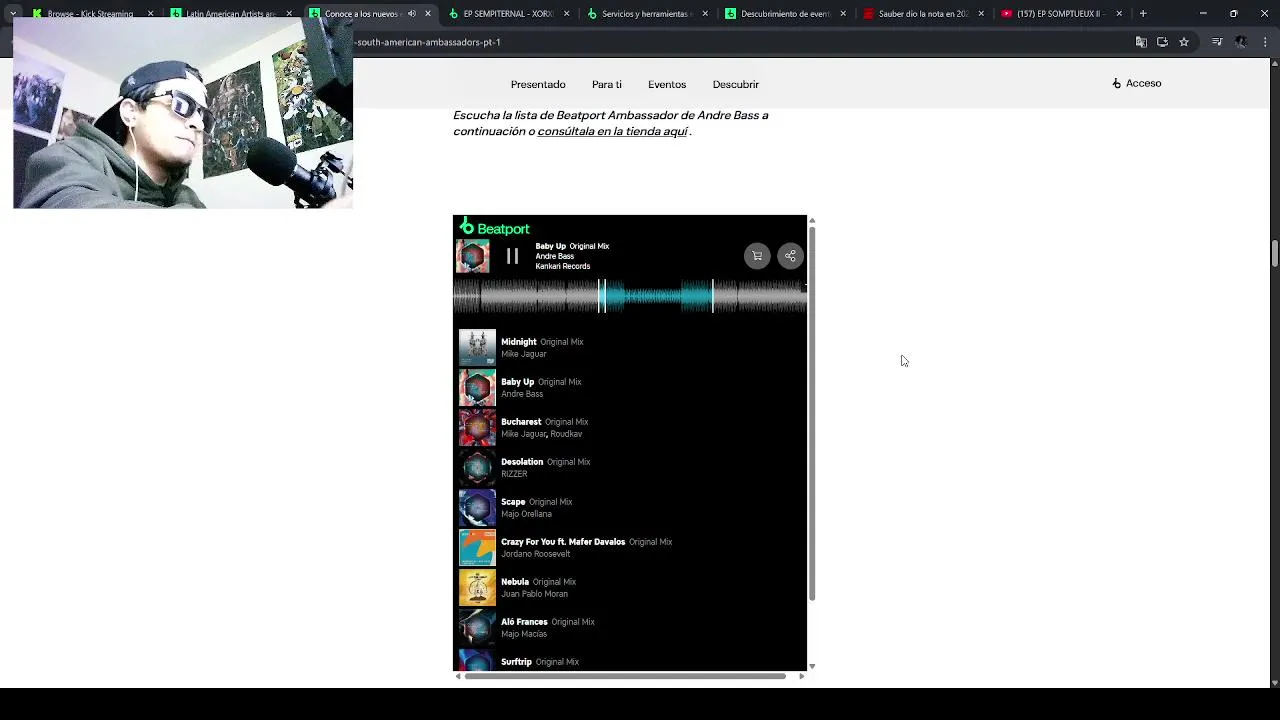Click the page's main vertical scrollbar thumb
The height and width of the screenshot is (720, 1280).
click(1274, 253)
